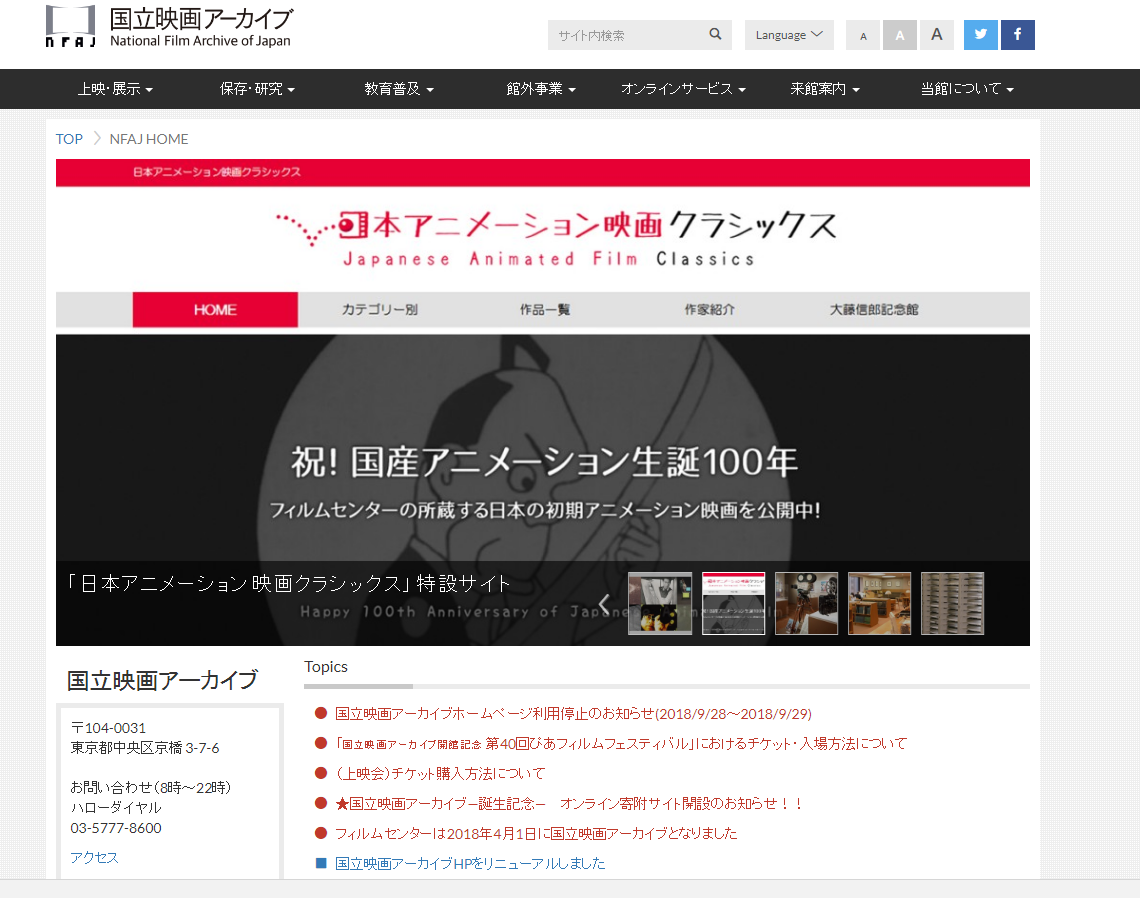The image size is (1140, 898).
Task: Click inside the サイト内検索 search field
Action: click(x=625, y=35)
